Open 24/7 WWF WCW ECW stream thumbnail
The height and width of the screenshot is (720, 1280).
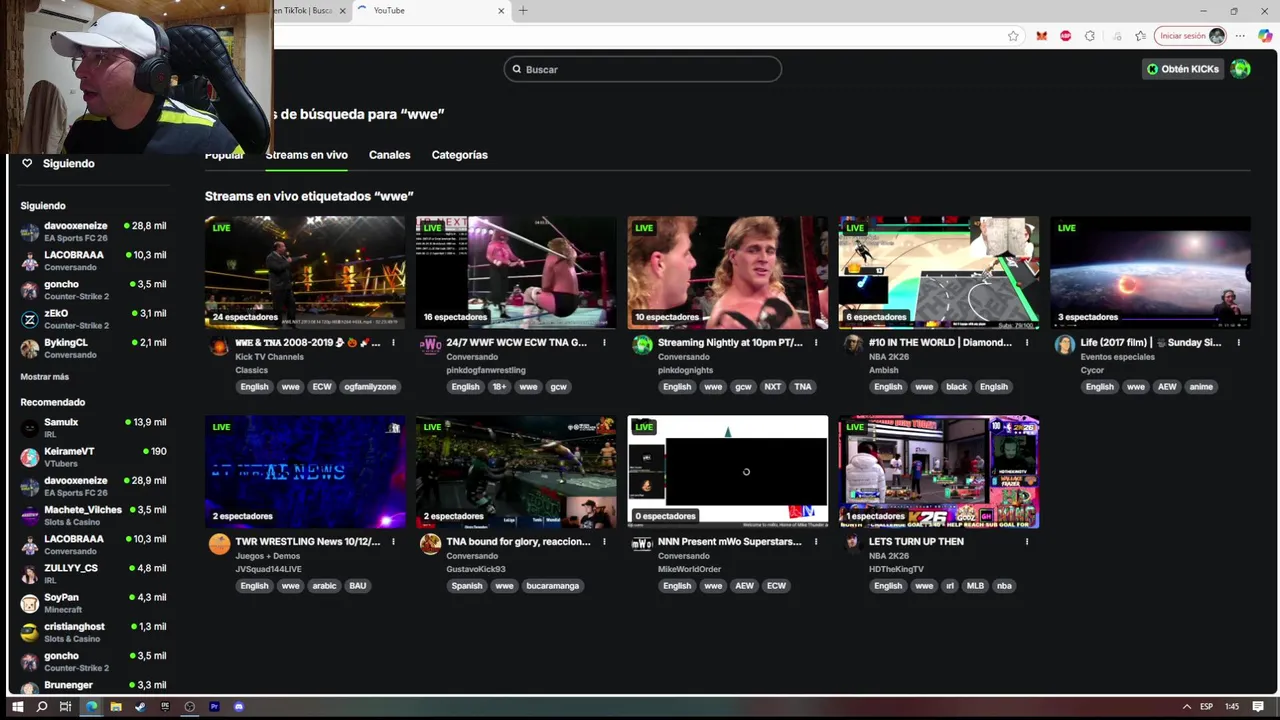tap(516, 273)
